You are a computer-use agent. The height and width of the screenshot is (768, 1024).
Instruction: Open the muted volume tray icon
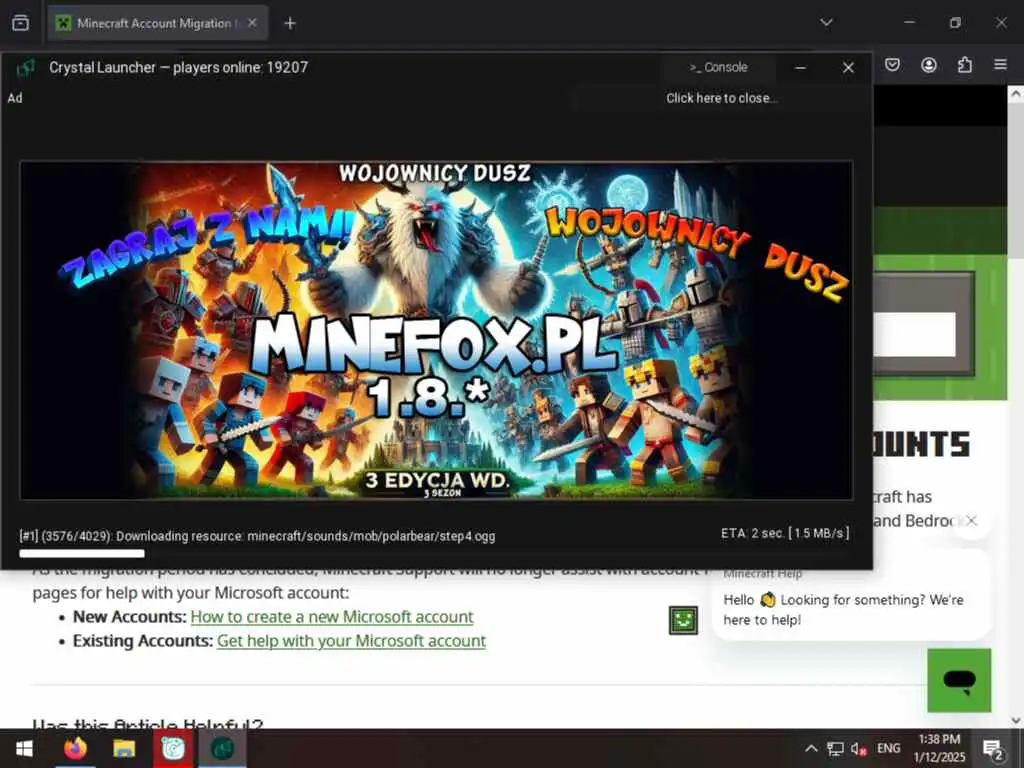coord(859,748)
